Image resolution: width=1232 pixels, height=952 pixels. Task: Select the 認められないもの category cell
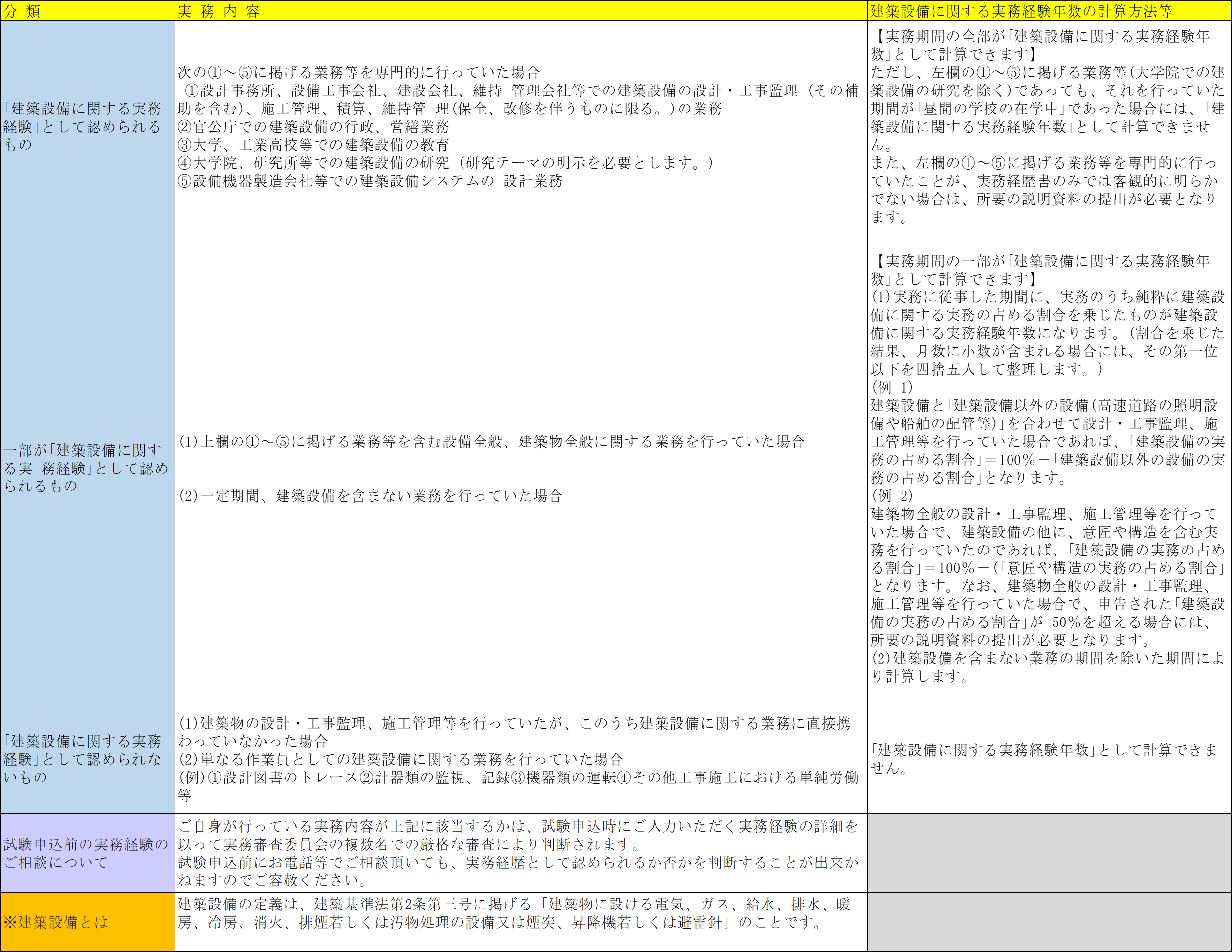coord(87,758)
